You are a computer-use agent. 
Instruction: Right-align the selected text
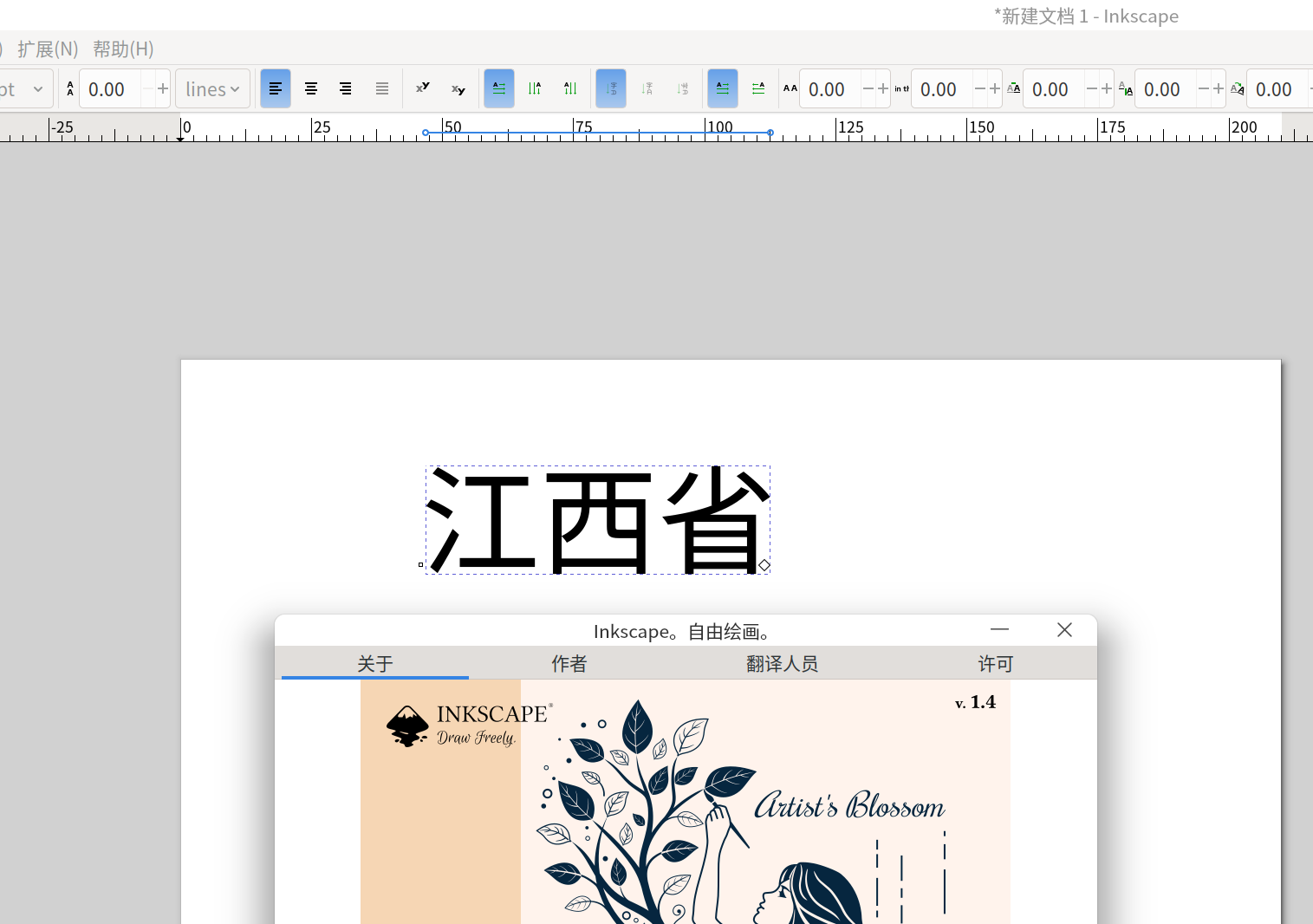click(346, 88)
